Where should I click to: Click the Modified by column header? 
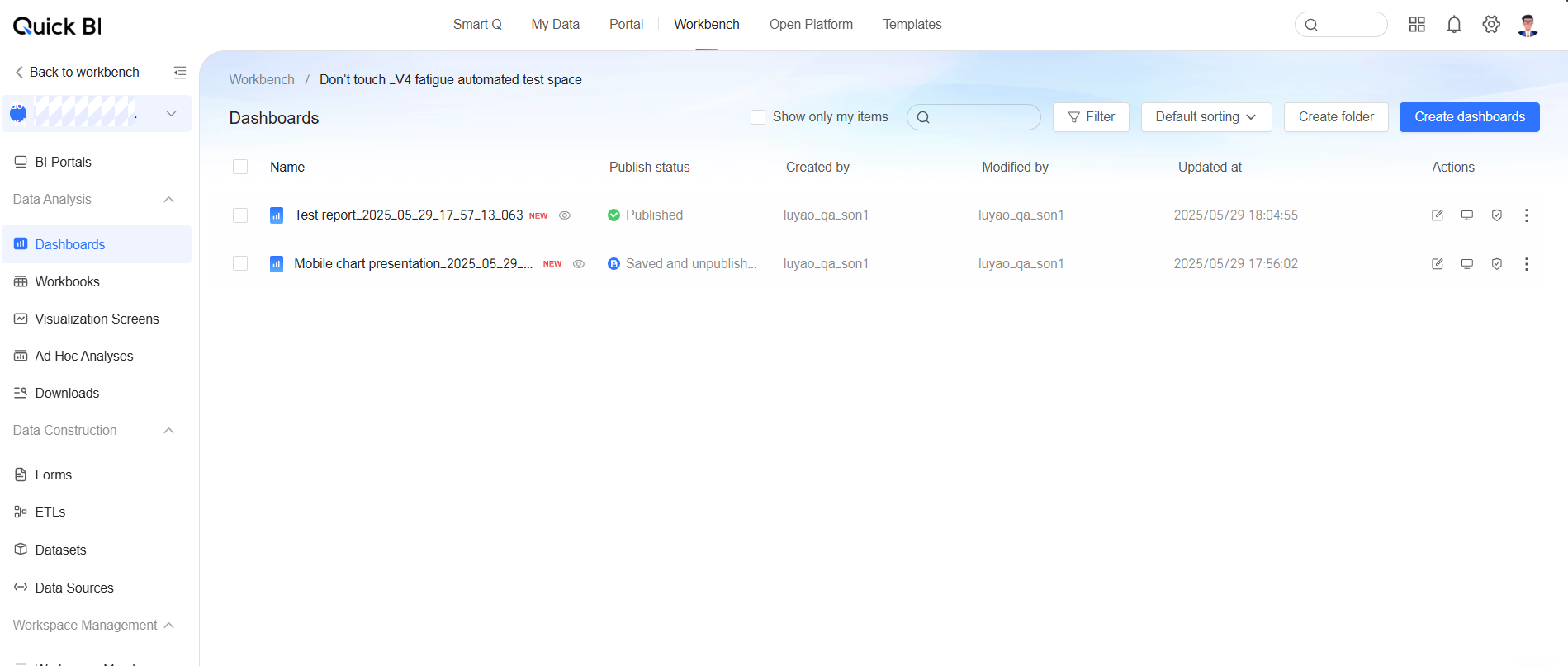click(1015, 168)
